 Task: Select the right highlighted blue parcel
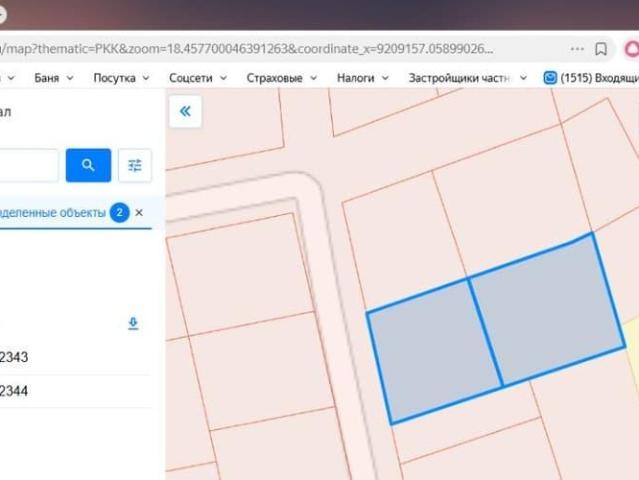[547, 310]
